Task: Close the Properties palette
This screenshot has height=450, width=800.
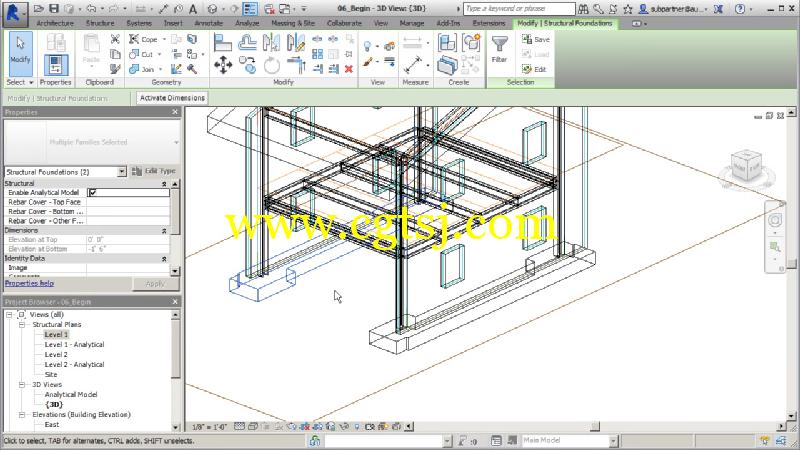Action: pos(175,112)
